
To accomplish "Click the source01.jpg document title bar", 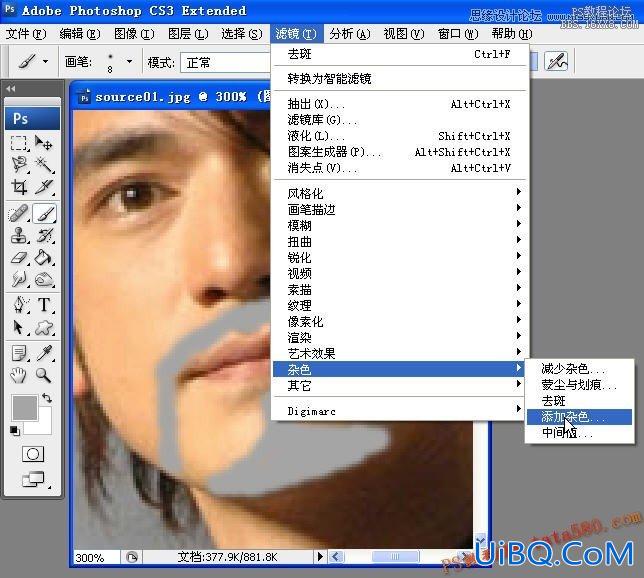I will pos(172,97).
